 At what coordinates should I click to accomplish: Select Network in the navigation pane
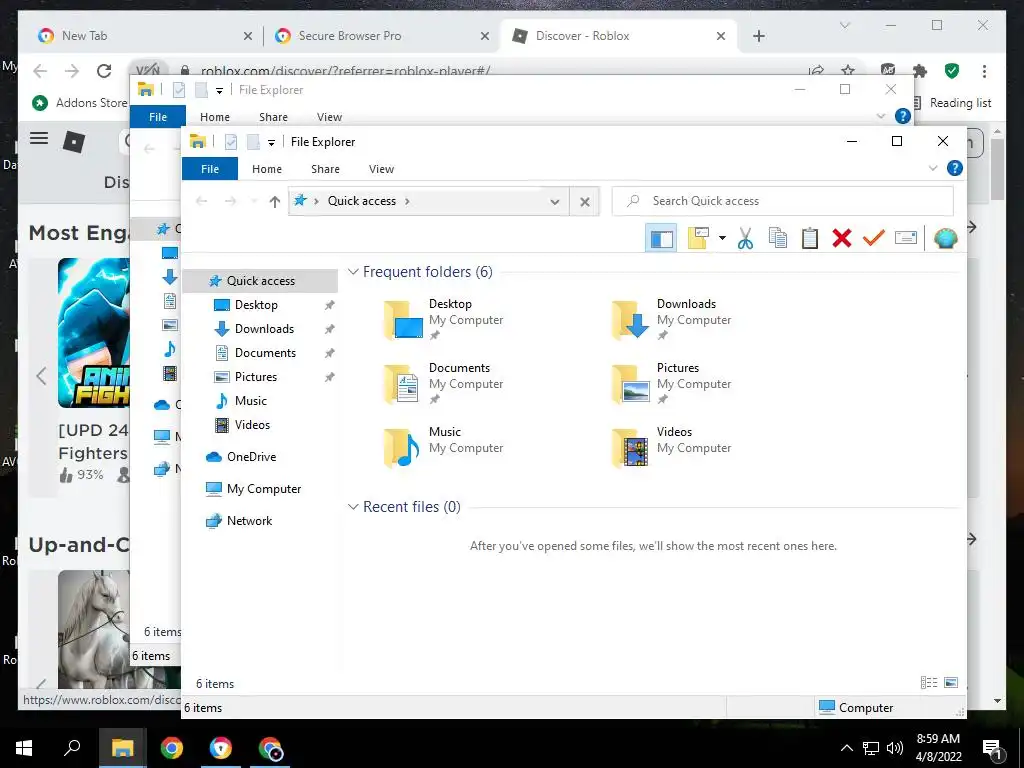click(249, 521)
